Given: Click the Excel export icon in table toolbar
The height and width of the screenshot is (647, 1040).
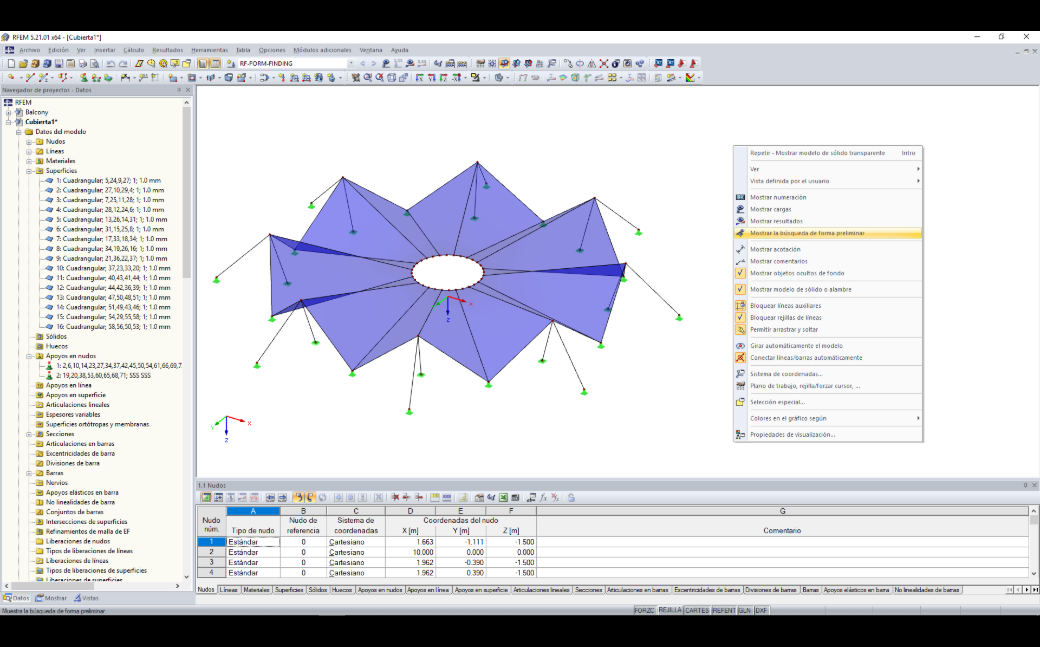Looking at the screenshot, I should click(503, 498).
